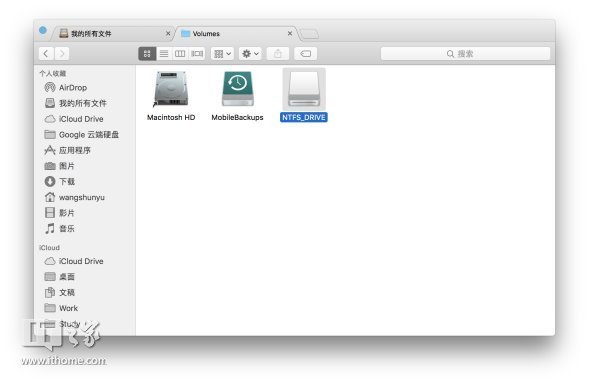Switch to column view mode

click(x=180, y=54)
